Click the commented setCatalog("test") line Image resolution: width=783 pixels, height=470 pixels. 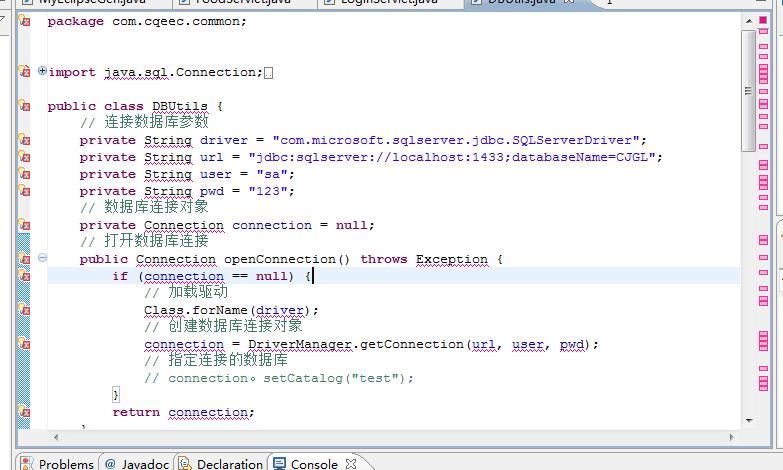(x=279, y=378)
